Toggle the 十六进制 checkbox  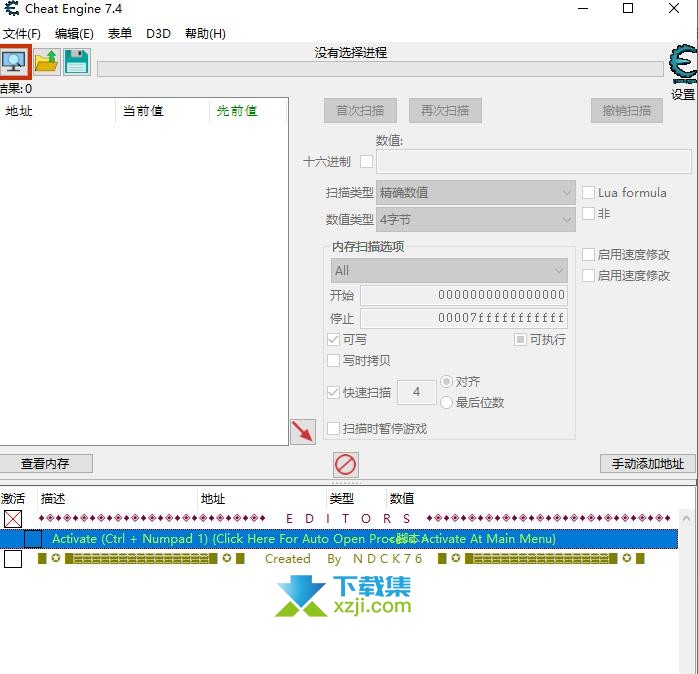[366, 161]
